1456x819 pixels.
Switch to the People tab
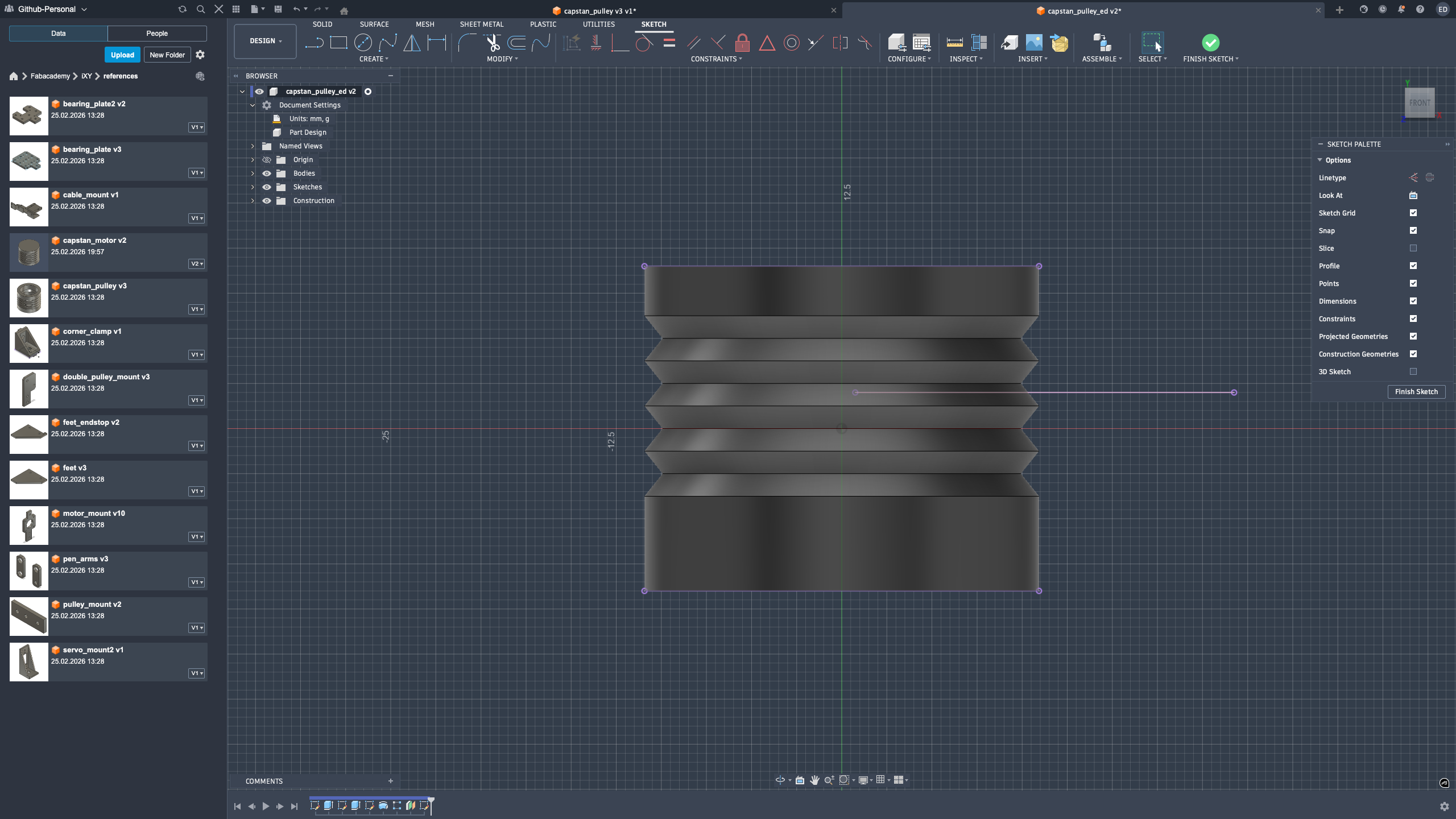point(157,34)
